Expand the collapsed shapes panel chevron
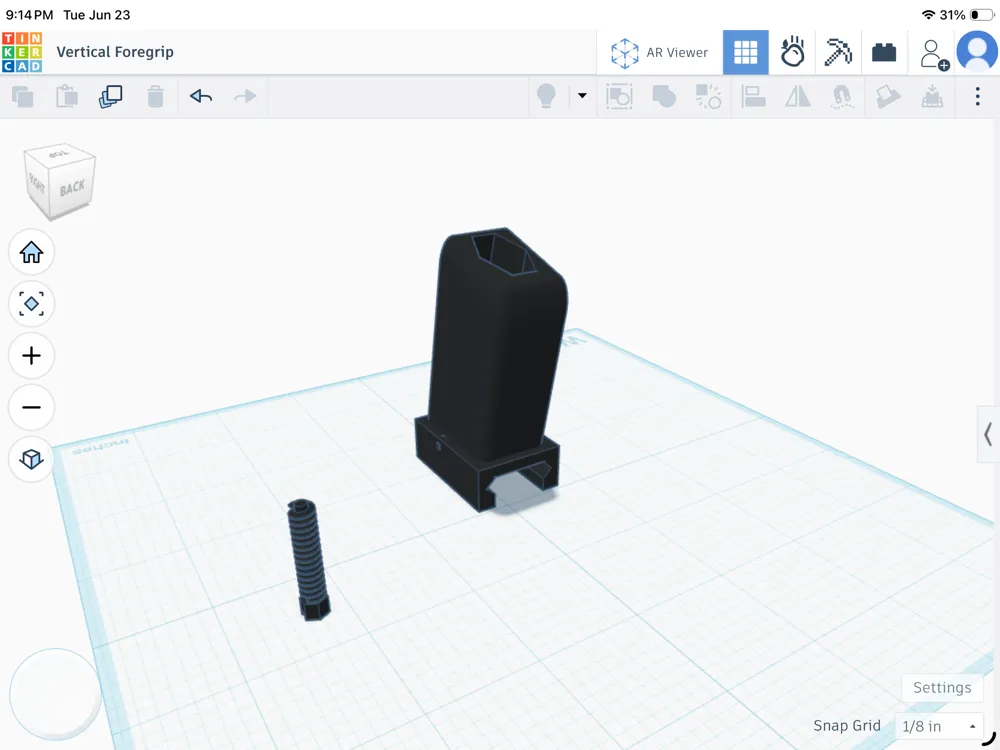The height and width of the screenshot is (750, 1000). point(988,434)
